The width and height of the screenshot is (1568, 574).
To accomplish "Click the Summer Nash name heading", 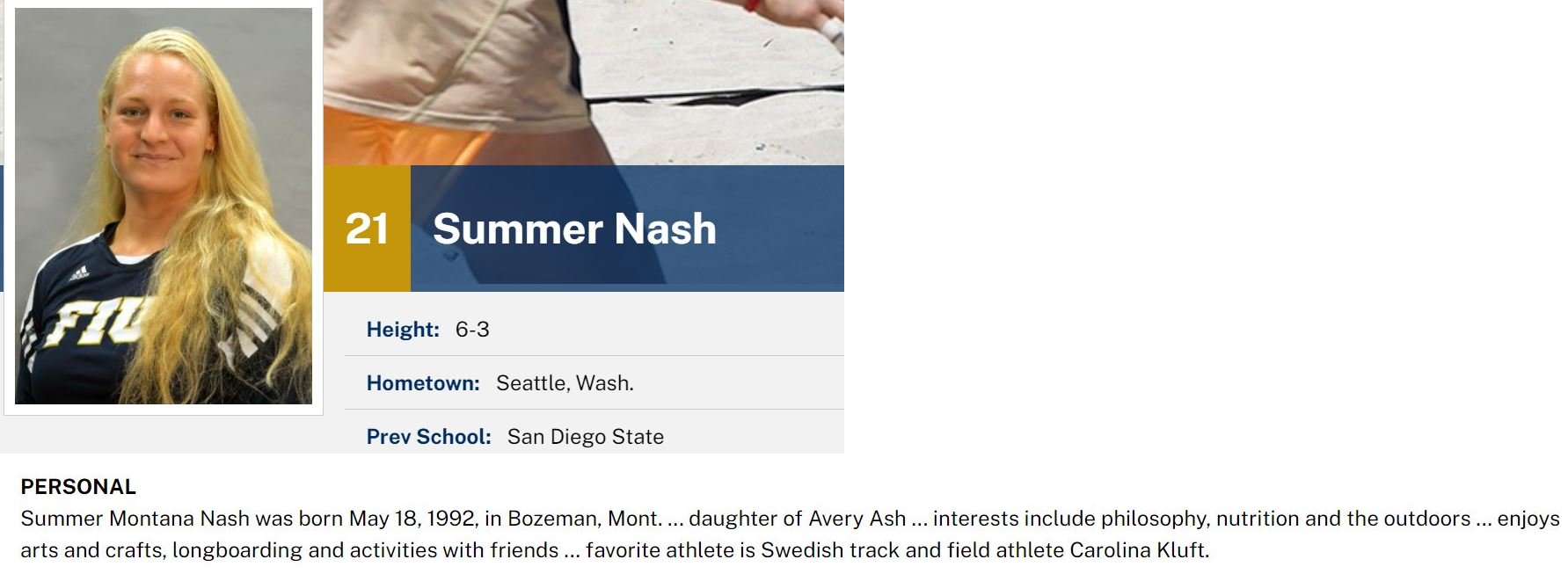I will click(574, 229).
